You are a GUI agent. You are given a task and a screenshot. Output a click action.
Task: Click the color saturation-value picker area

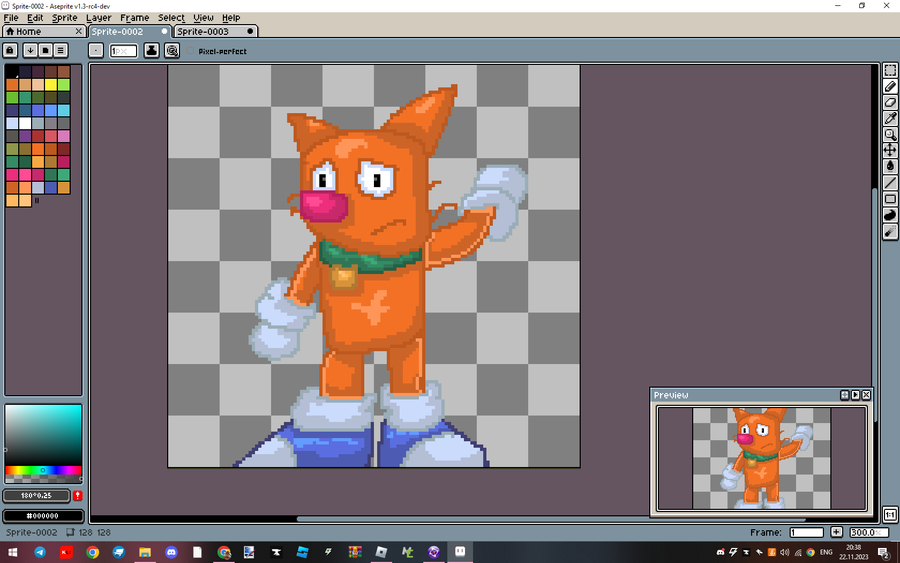(43, 434)
